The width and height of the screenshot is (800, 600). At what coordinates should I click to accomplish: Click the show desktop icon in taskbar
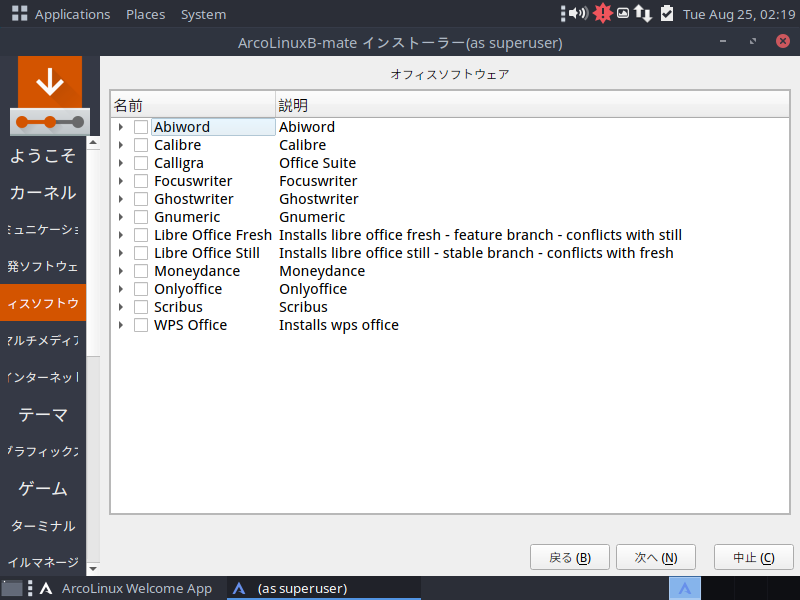coord(12,588)
